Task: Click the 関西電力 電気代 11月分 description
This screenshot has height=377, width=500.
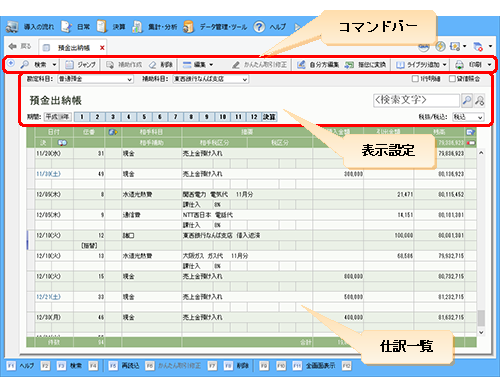Action: pos(218,194)
